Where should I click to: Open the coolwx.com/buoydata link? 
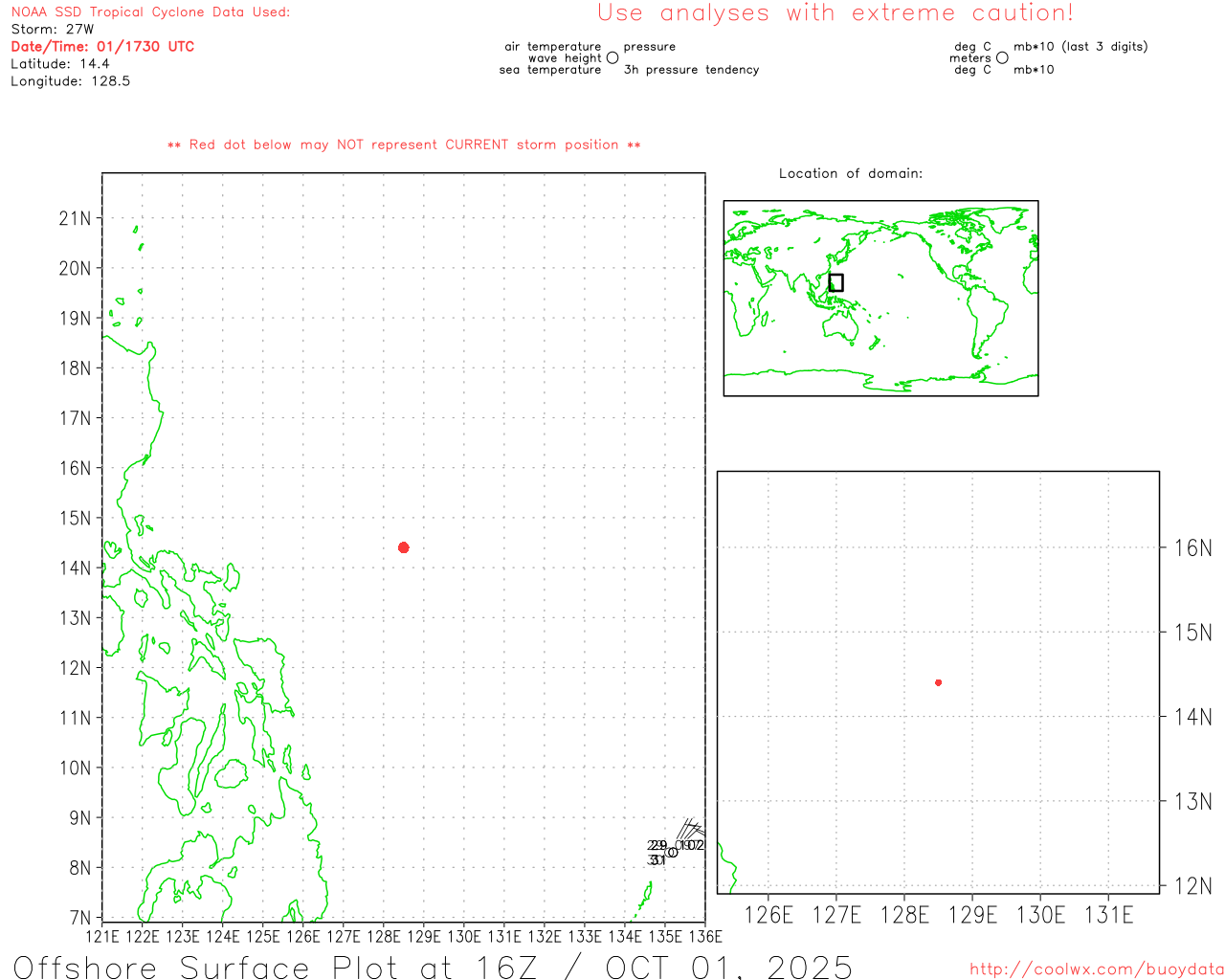[1096, 969]
